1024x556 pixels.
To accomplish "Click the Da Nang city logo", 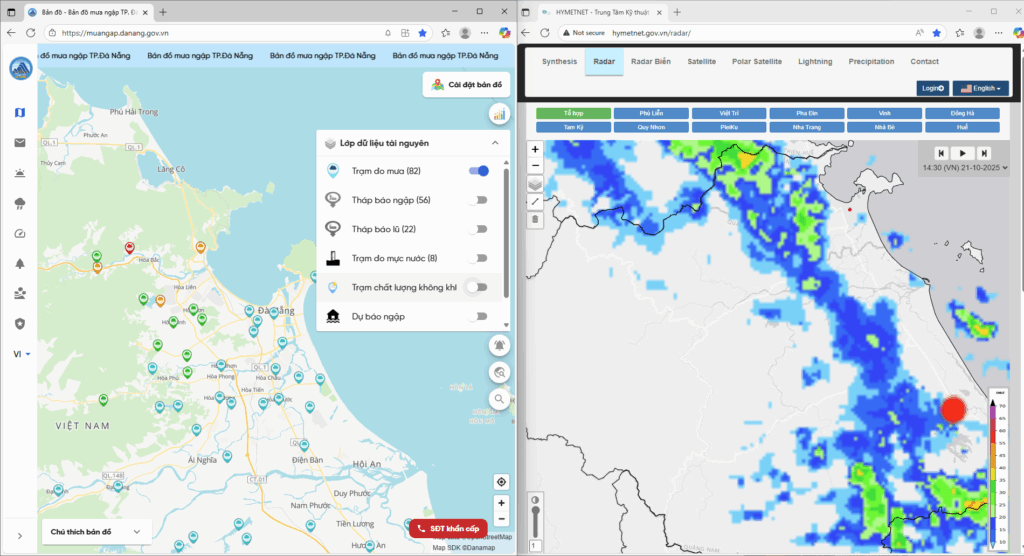I will click(21, 68).
